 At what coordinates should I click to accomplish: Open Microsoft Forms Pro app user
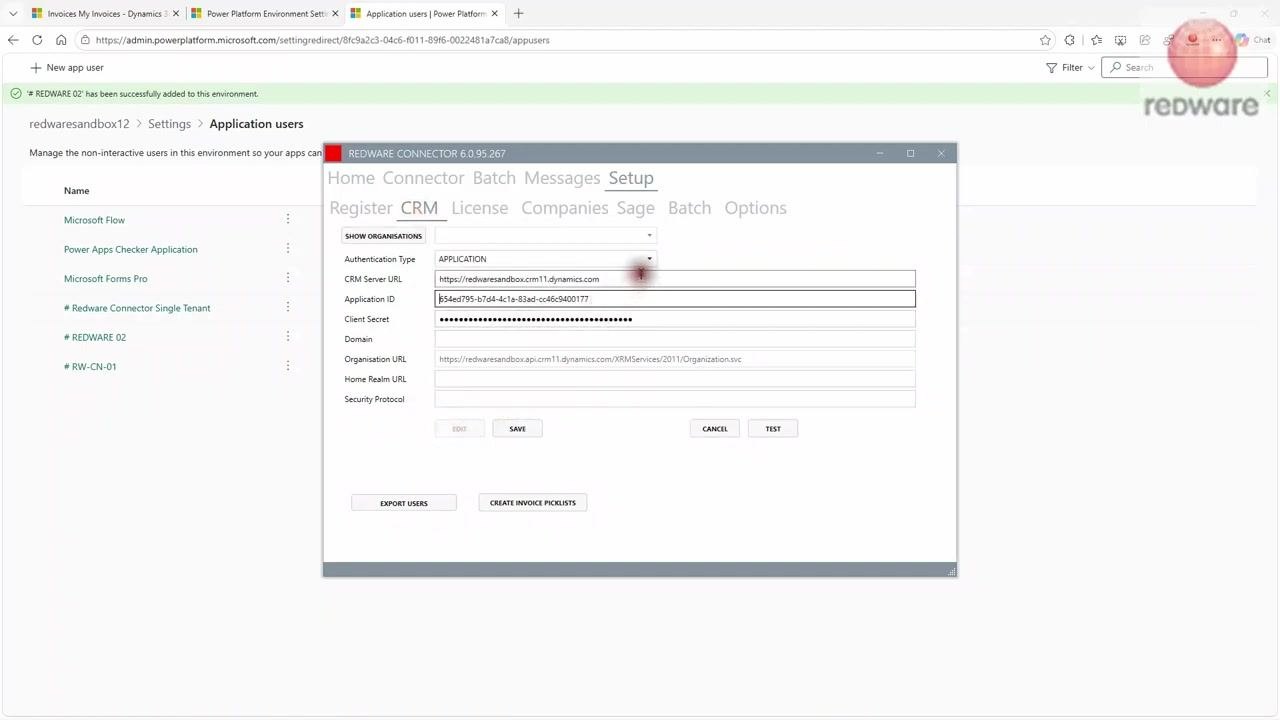click(105, 279)
